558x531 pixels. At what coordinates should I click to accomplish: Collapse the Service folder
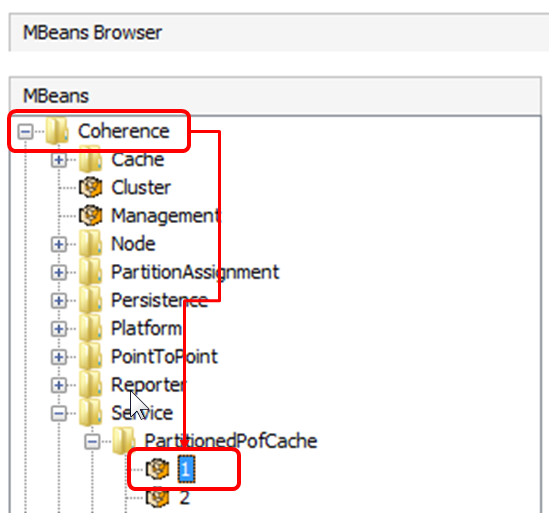pyautogui.click(x=59, y=413)
